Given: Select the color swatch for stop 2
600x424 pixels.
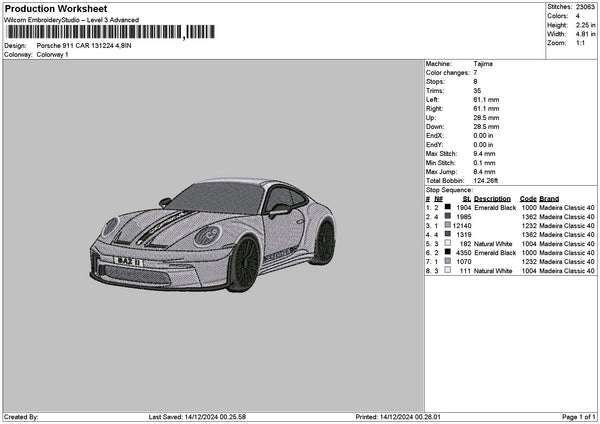Looking at the screenshot, I should [x=447, y=216].
